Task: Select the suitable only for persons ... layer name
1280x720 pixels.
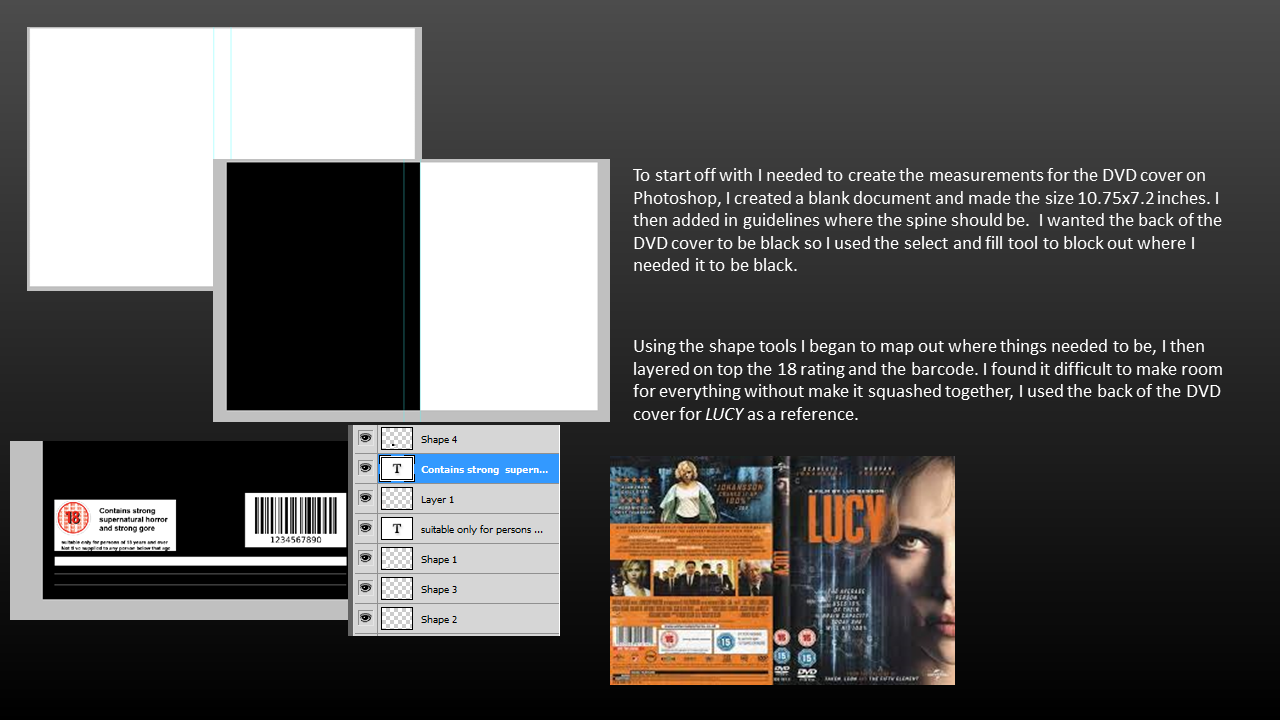Action: coord(482,529)
